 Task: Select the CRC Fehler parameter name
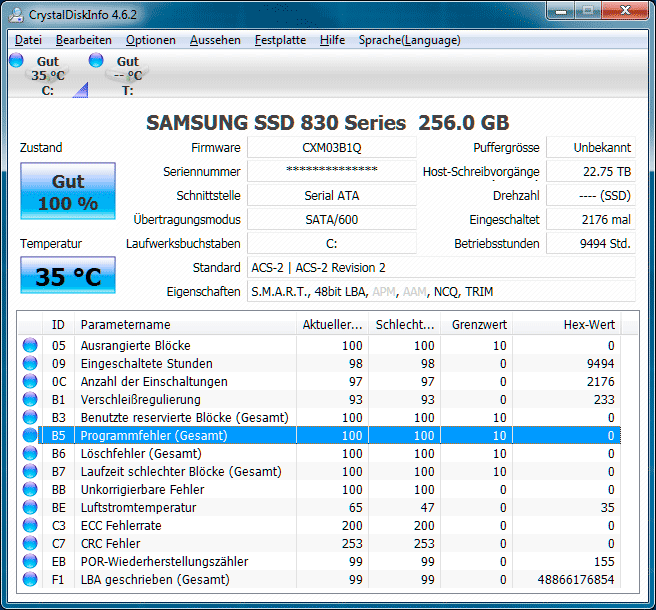click(110, 543)
